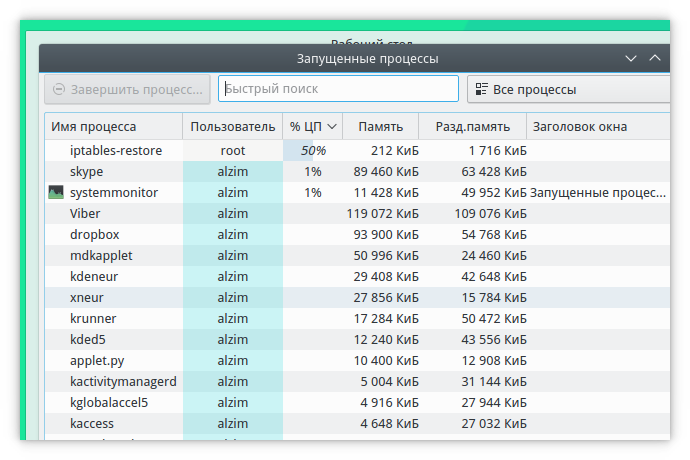The height and width of the screenshot is (460, 690).
Task: Click Viber's 119 072 КиБ memory value
Action: (382, 213)
